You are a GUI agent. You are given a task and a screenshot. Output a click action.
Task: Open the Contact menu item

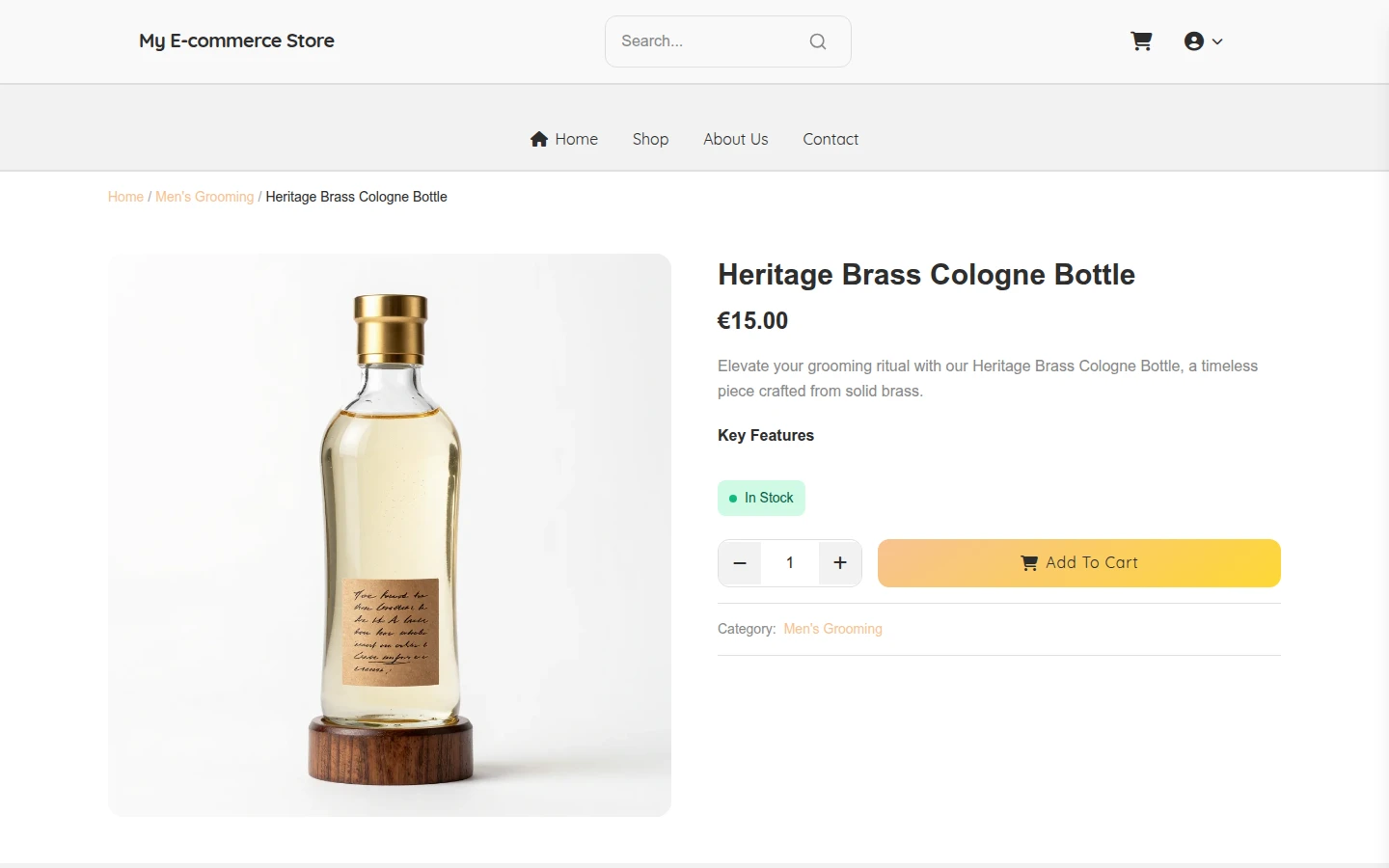pos(831,139)
